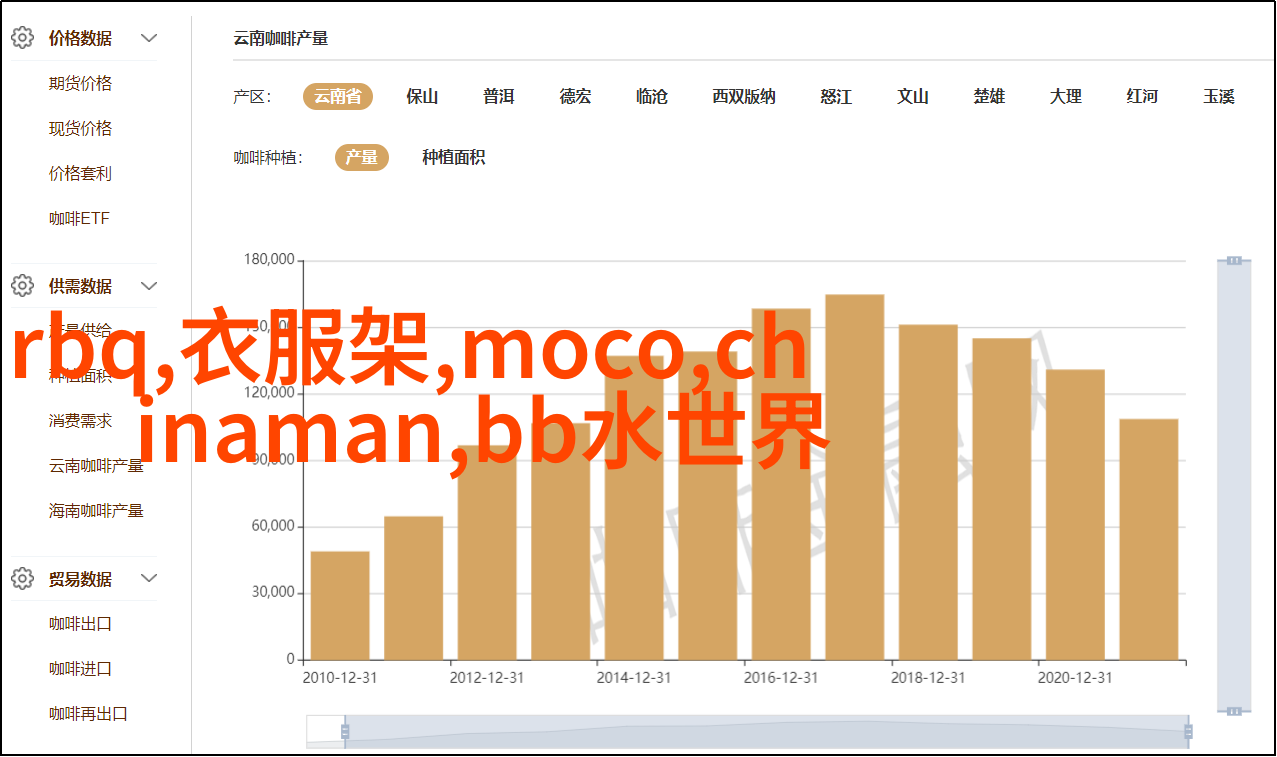
Task: Click the 云南咖啡产量 panel title
Action: point(281,39)
